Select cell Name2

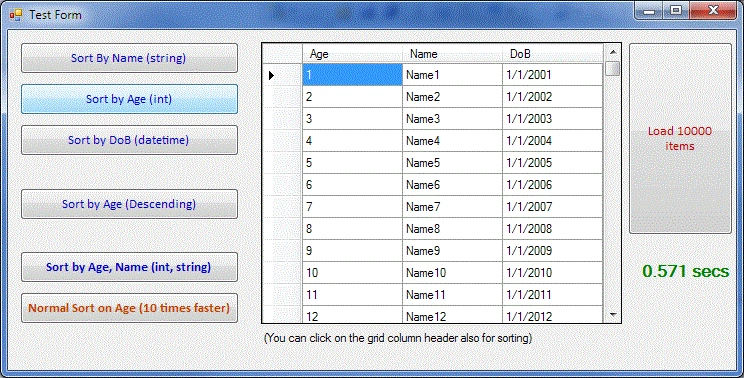point(452,97)
